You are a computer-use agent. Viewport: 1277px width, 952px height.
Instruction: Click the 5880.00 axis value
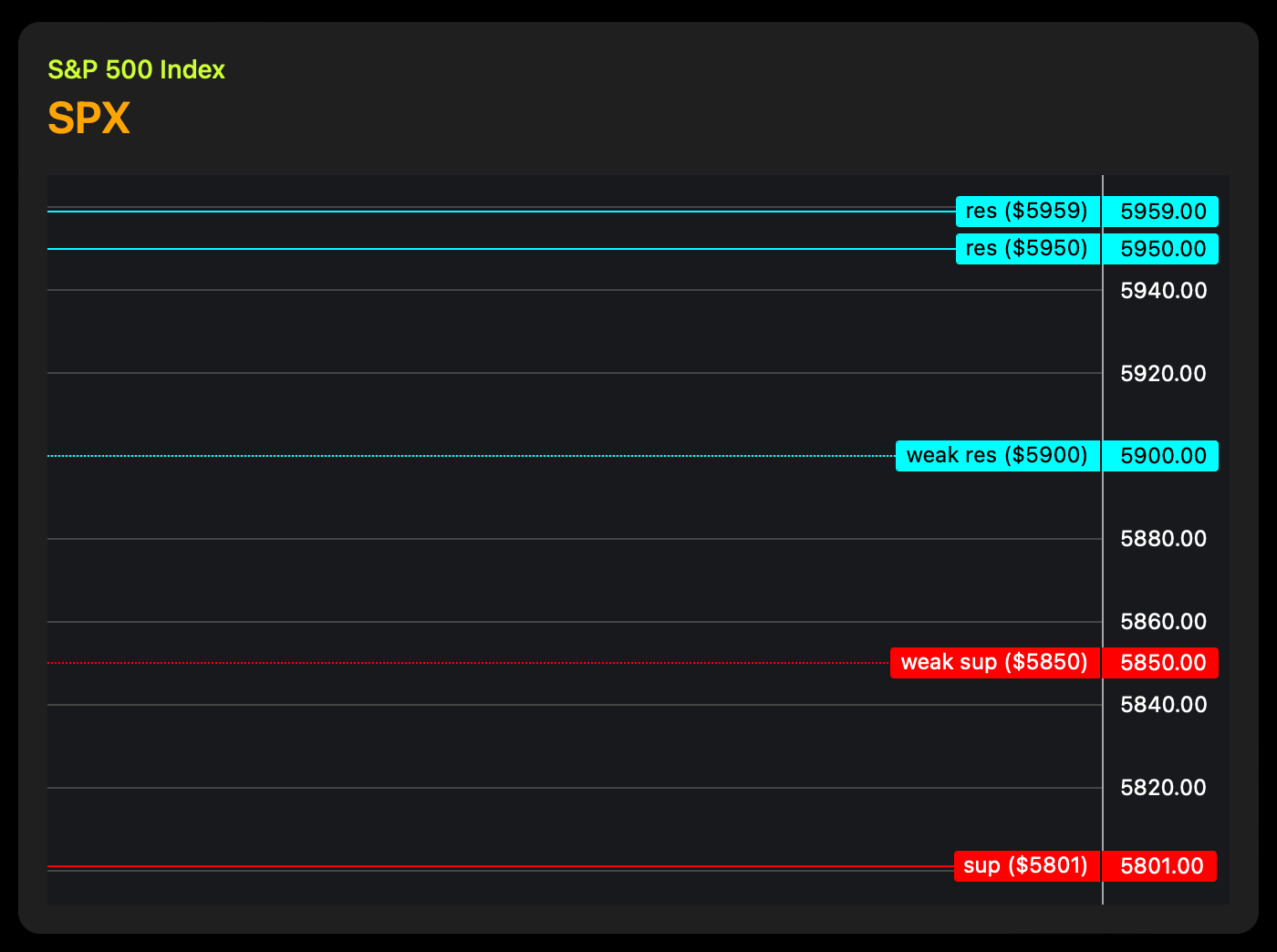click(1164, 539)
